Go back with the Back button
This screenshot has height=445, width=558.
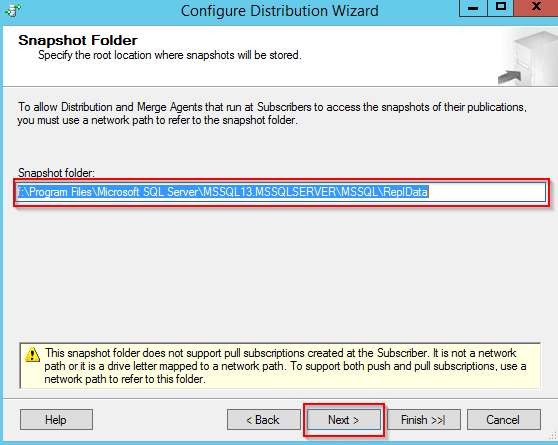263,420
